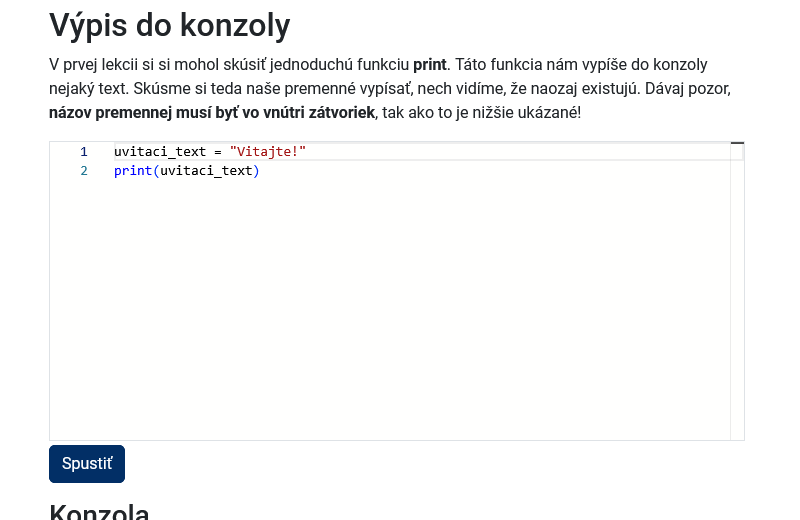The image size is (800, 520).
Task: Click the opening parenthesis after print
Action: coord(156,171)
